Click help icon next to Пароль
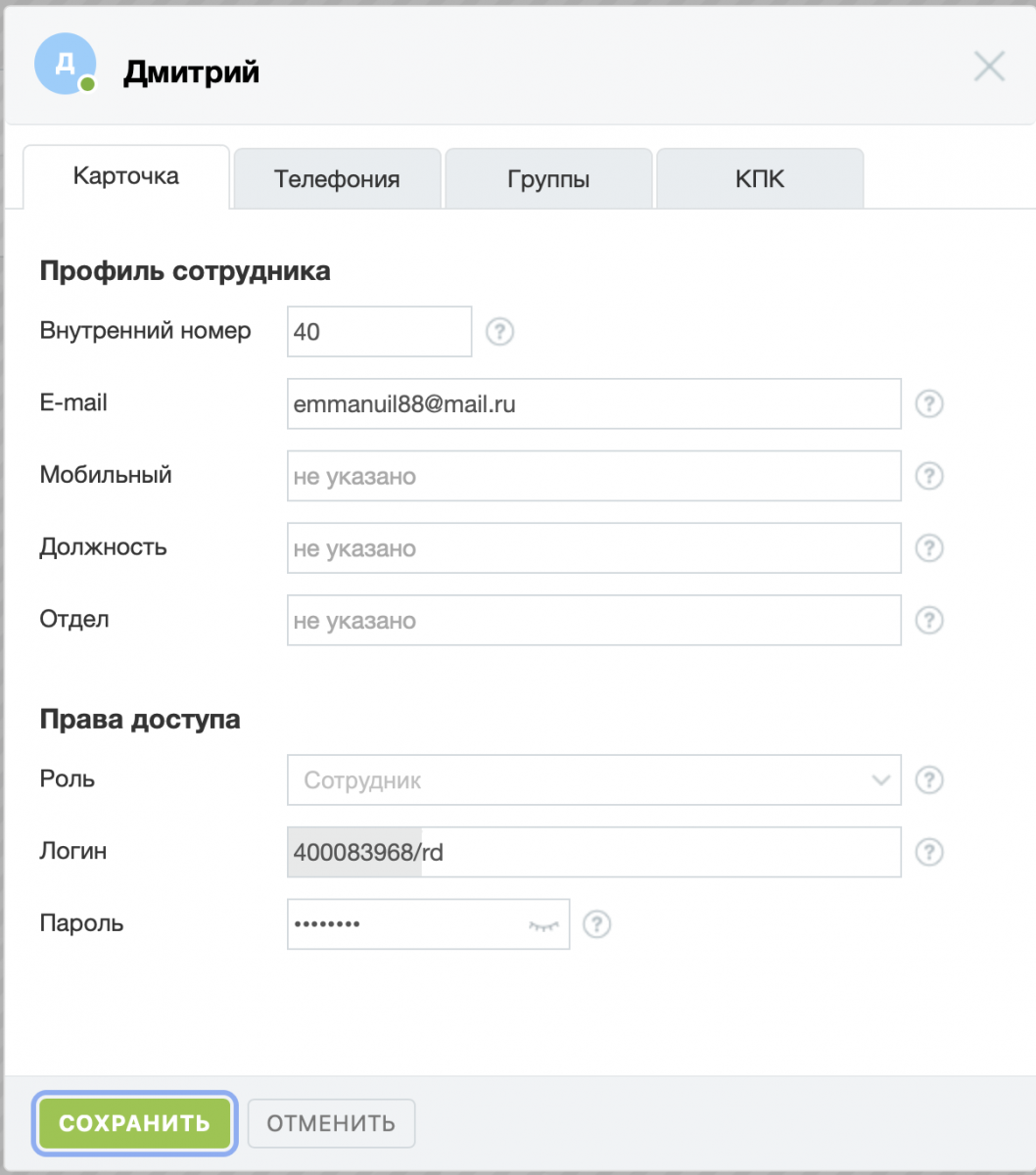This screenshot has height=1175, width=1036. coord(596,924)
